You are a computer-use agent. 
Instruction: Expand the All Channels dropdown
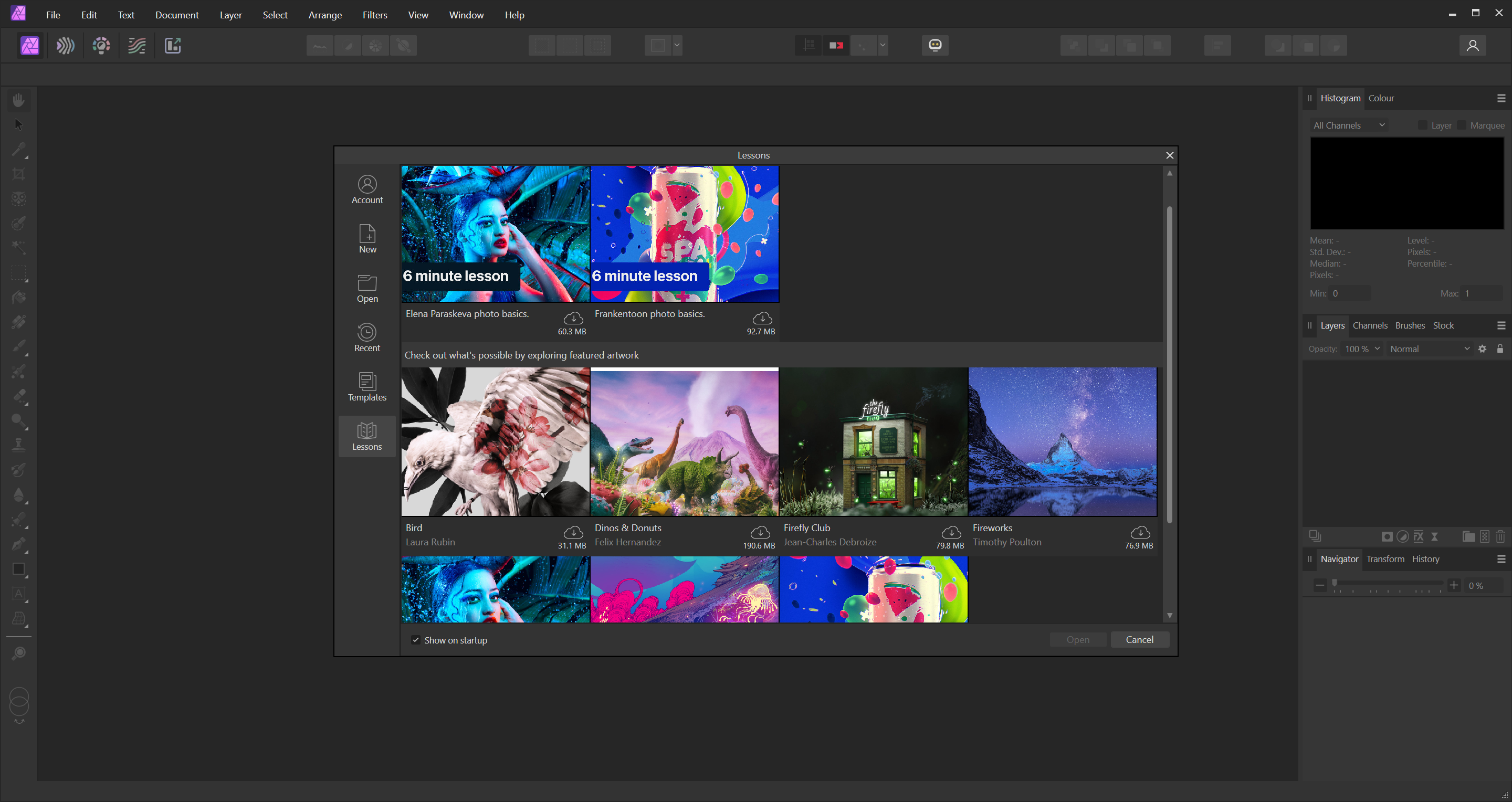(x=1349, y=125)
